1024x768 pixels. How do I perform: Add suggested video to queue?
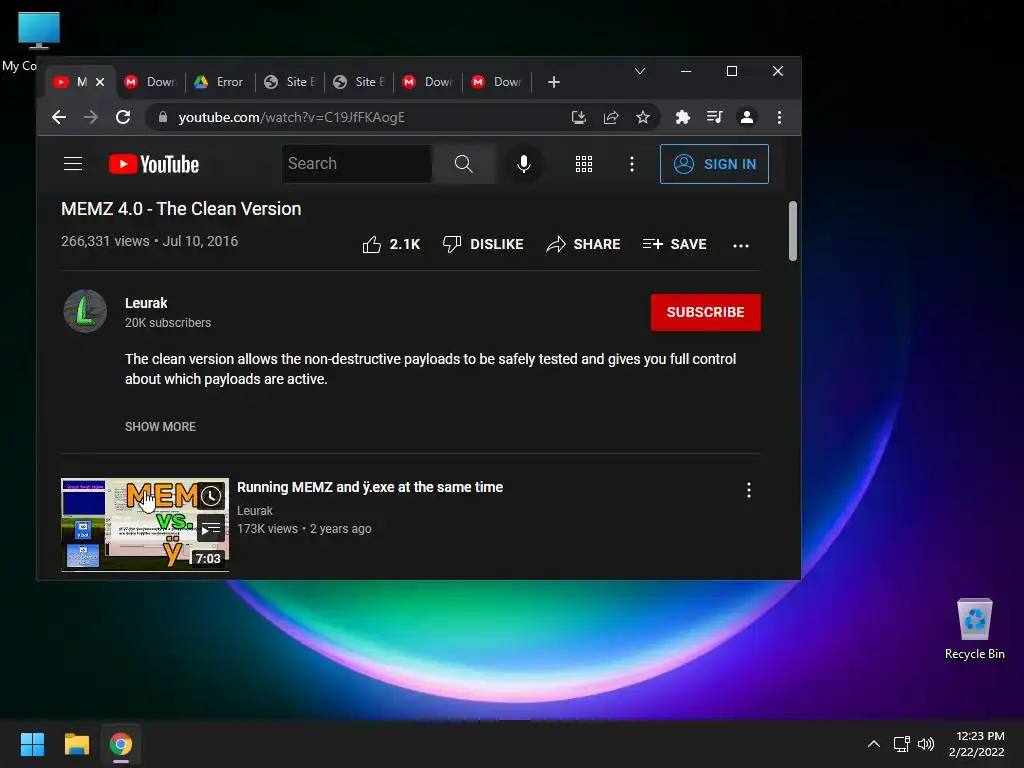coord(211,529)
